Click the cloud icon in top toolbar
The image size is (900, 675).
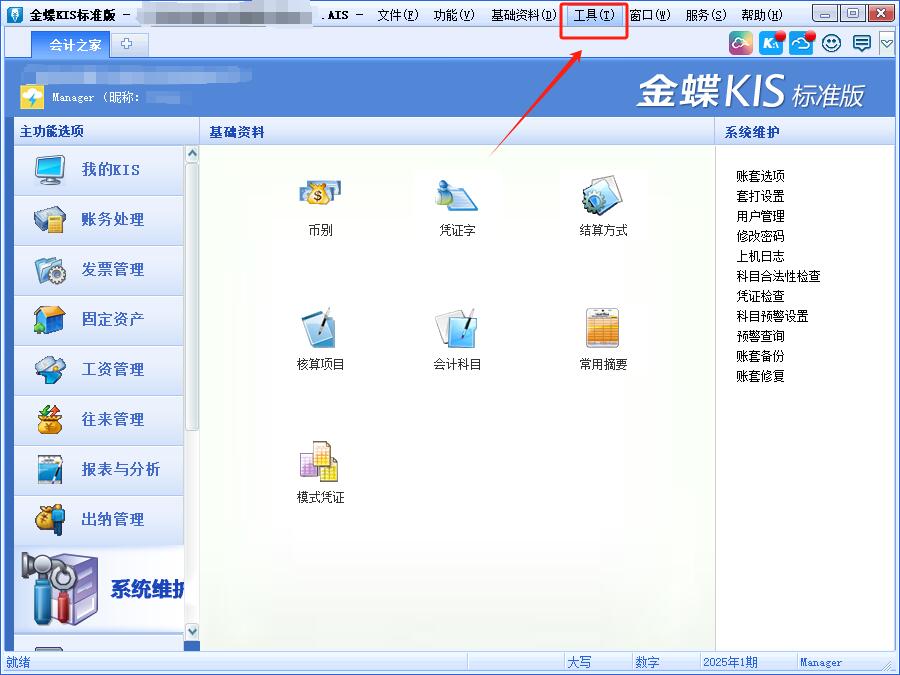click(x=801, y=43)
